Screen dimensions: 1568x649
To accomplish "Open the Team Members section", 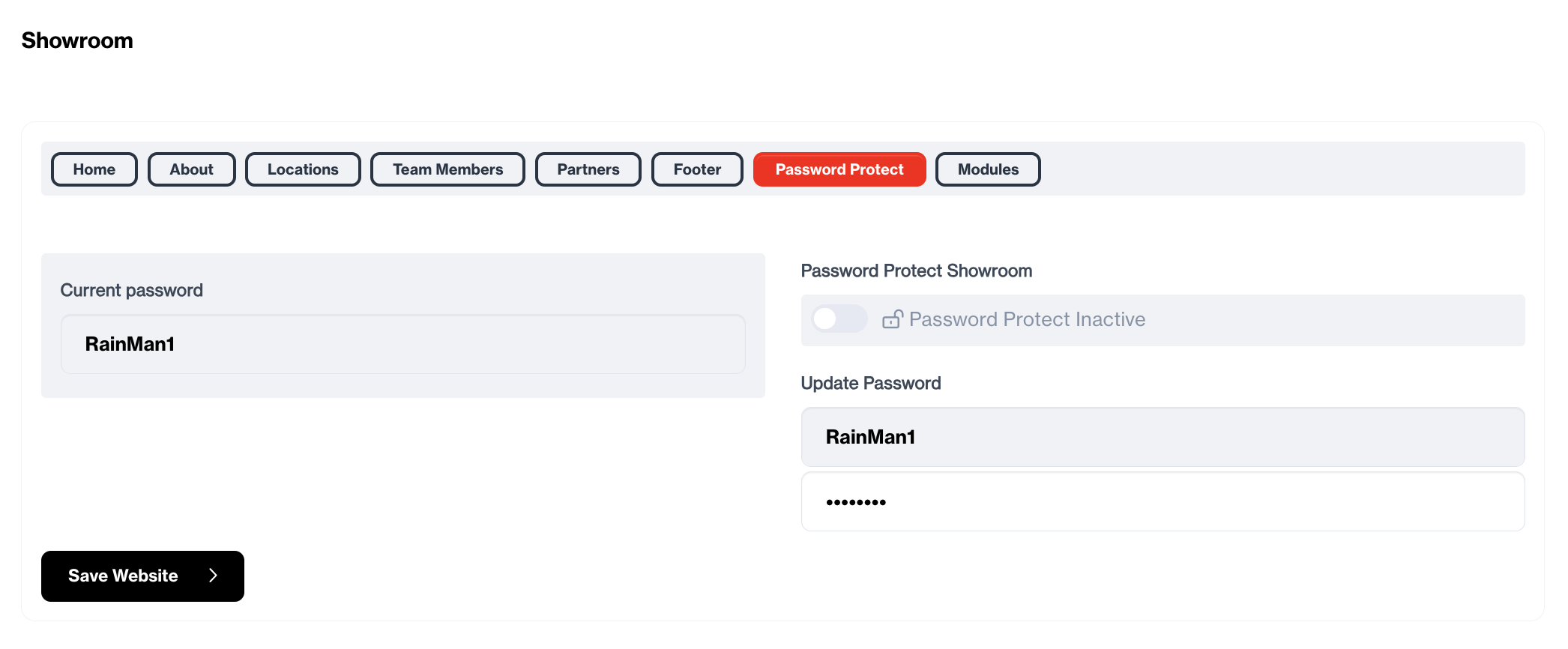I will 447,169.
